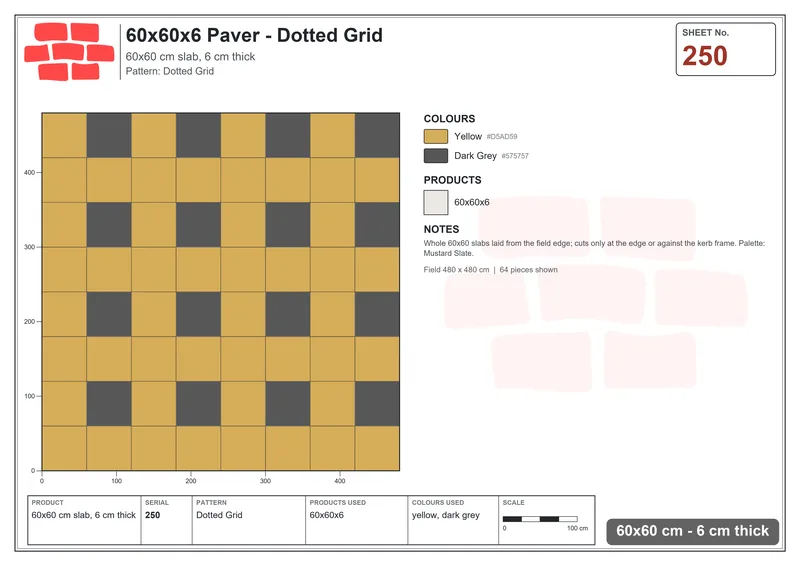Click the PRODUCT cell in the footer table

[x=84, y=520]
